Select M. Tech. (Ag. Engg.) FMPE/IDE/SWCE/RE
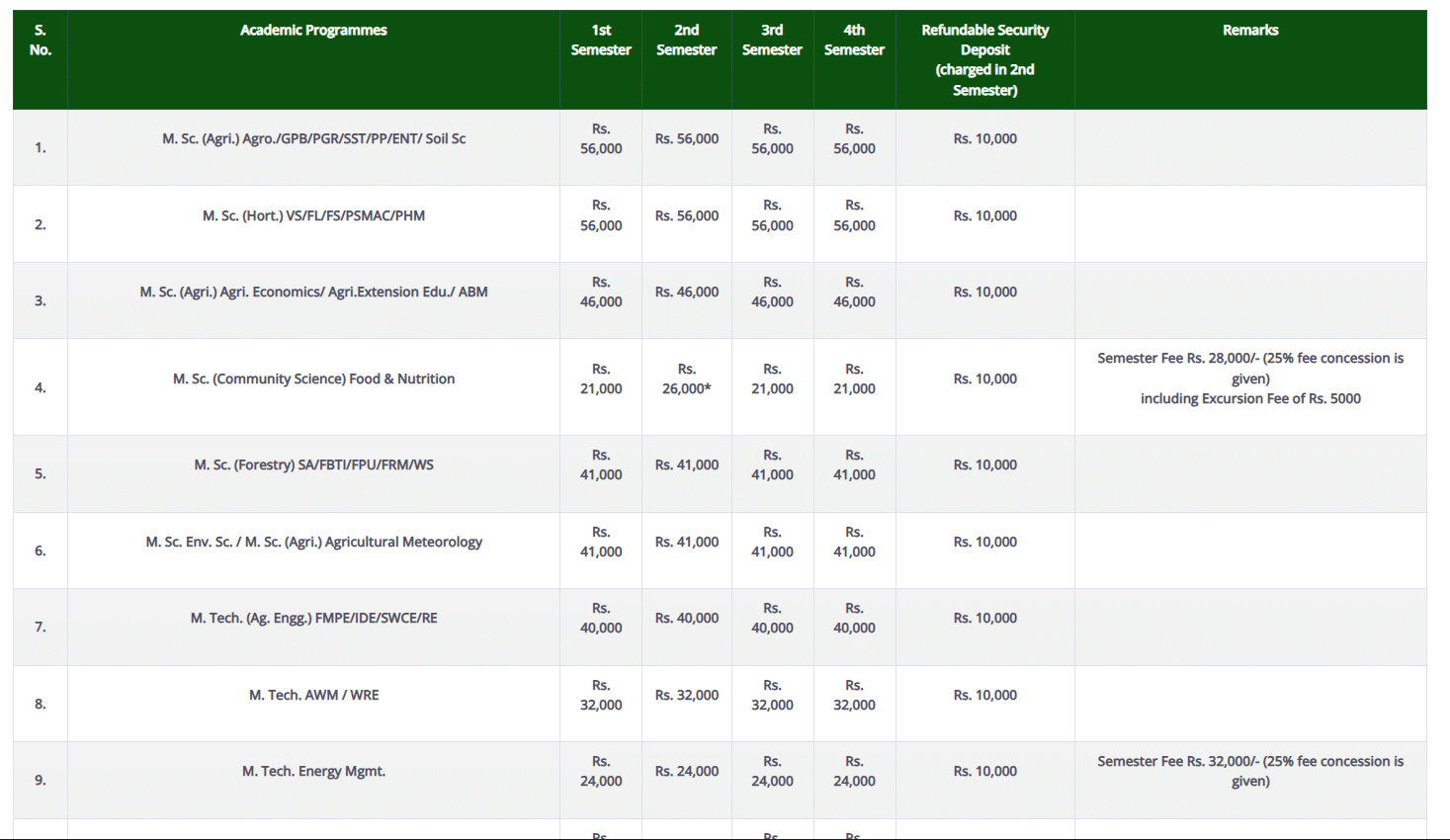1450x840 pixels. pos(313,618)
